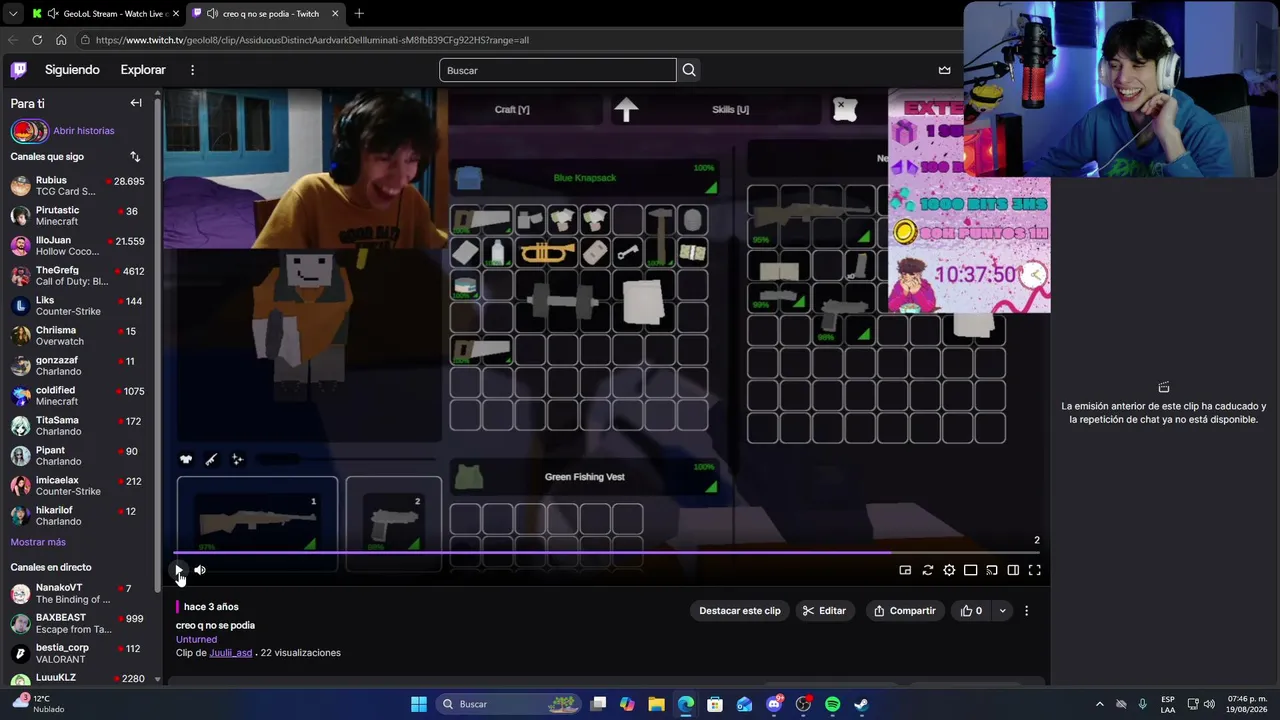Sort followed channels with the arrows icon
The width and height of the screenshot is (1280, 720).
coord(135,157)
